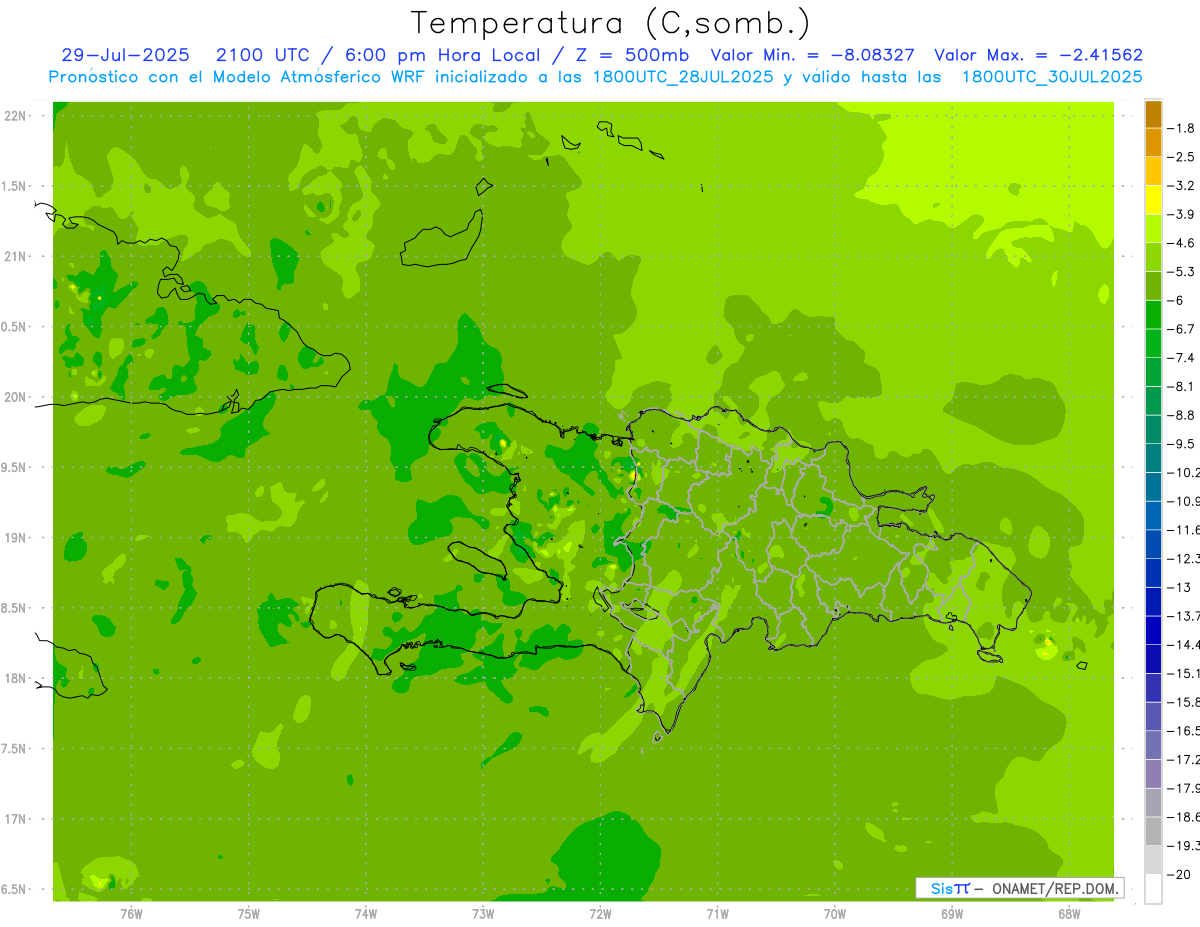Click the '-1.8' colorbar value label
Image resolution: width=1200 pixels, height=927 pixels.
click(x=1181, y=128)
